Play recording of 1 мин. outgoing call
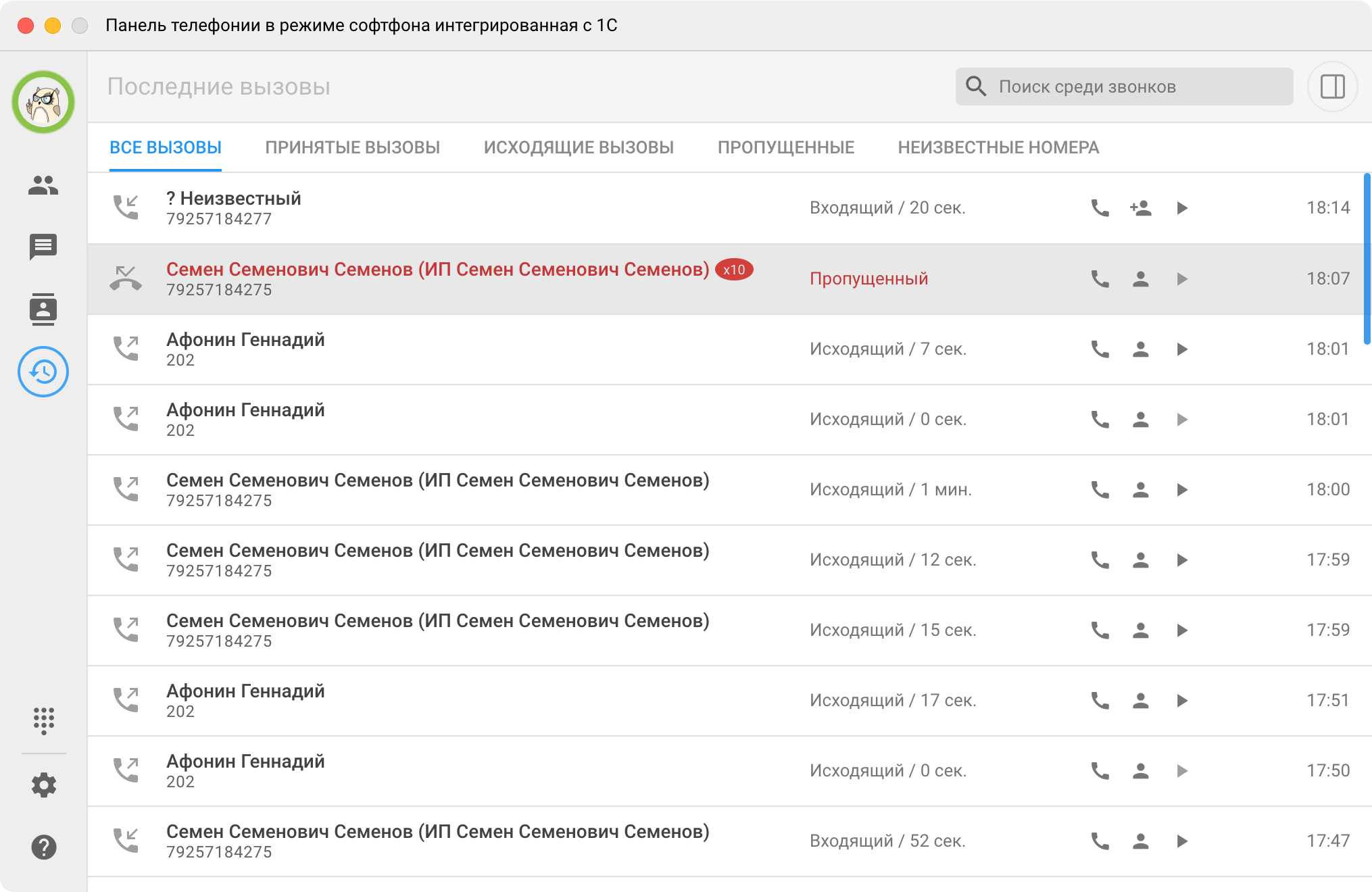 [1182, 490]
